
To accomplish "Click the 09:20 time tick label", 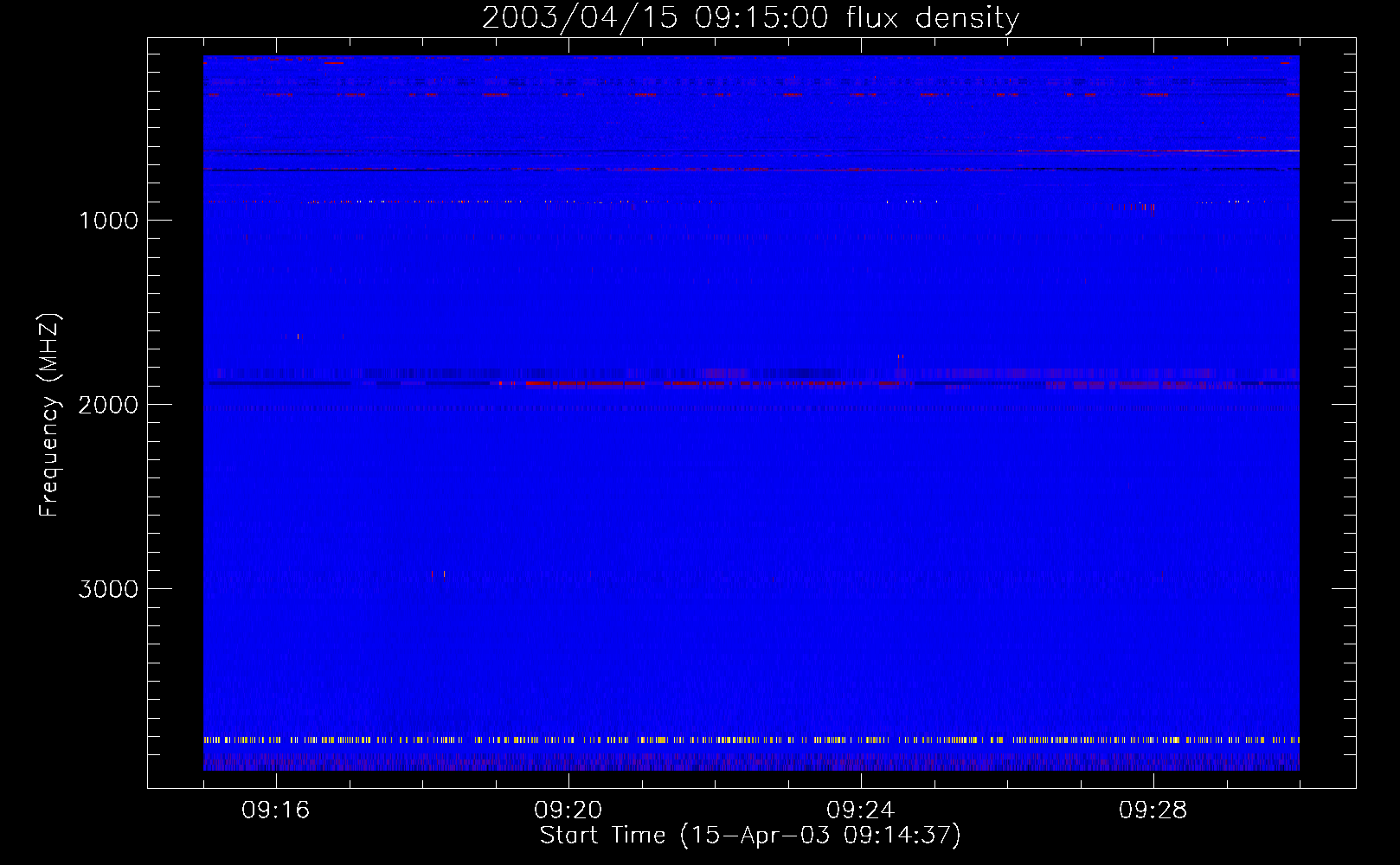I will (x=568, y=811).
